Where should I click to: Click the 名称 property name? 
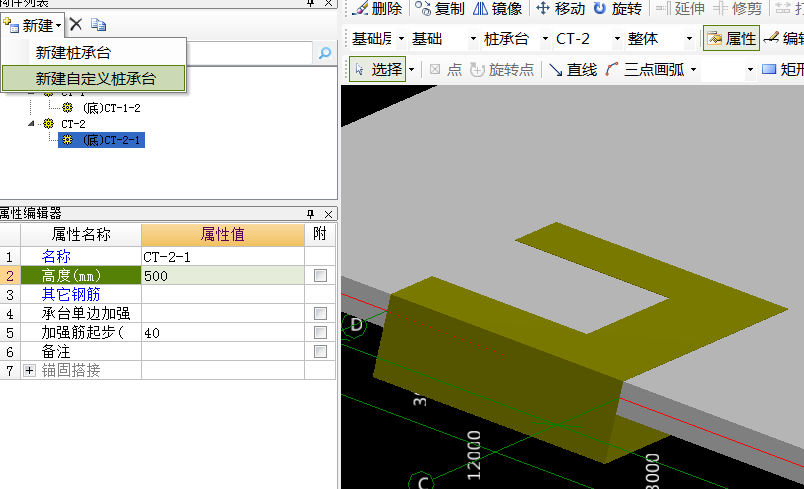56,256
